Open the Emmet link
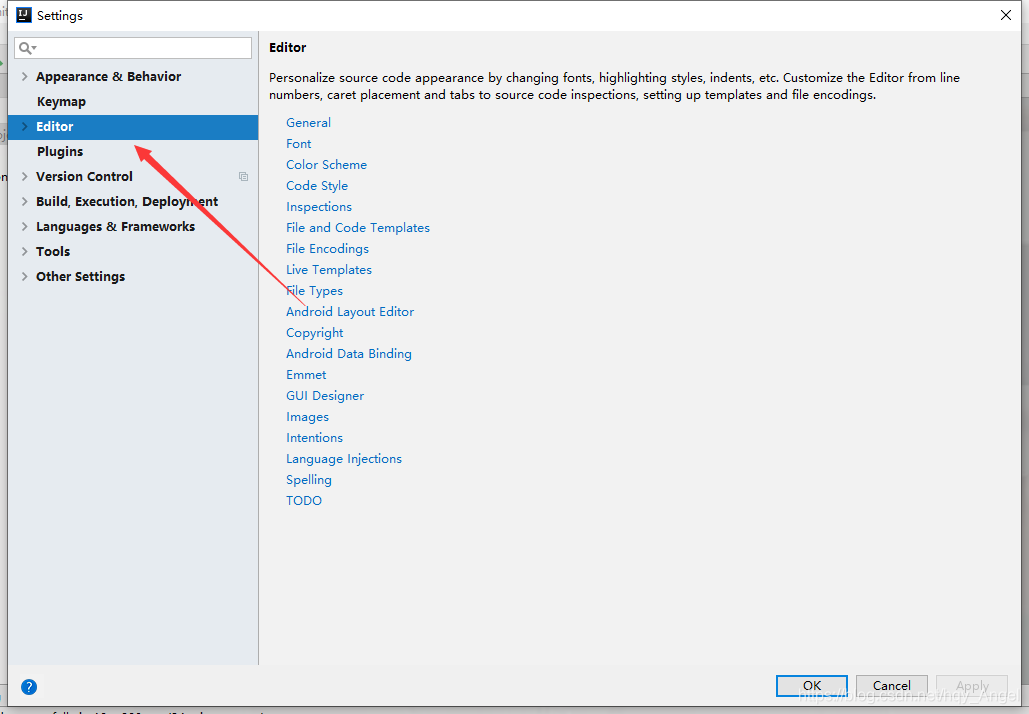 click(306, 375)
